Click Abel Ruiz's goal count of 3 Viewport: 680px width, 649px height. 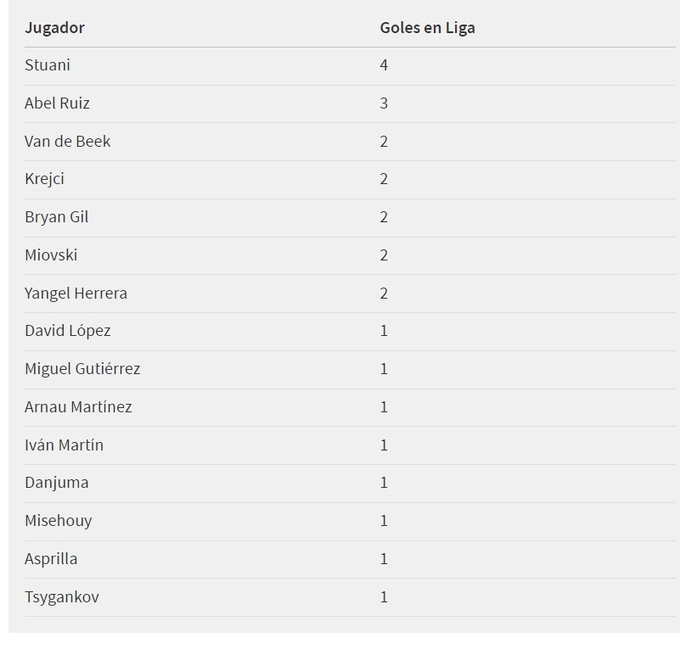pos(384,103)
